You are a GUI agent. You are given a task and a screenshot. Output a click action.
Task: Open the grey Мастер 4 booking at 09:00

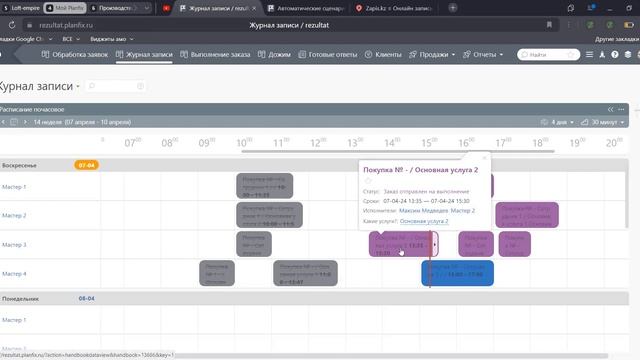click(x=217, y=273)
